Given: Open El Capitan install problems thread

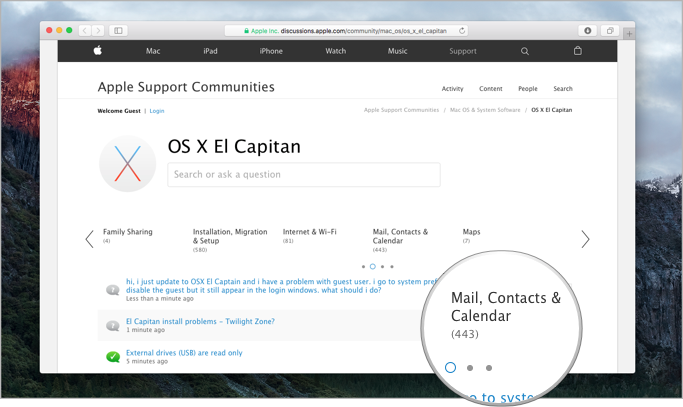Looking at the screenshot, I should (x=200, y=322).
